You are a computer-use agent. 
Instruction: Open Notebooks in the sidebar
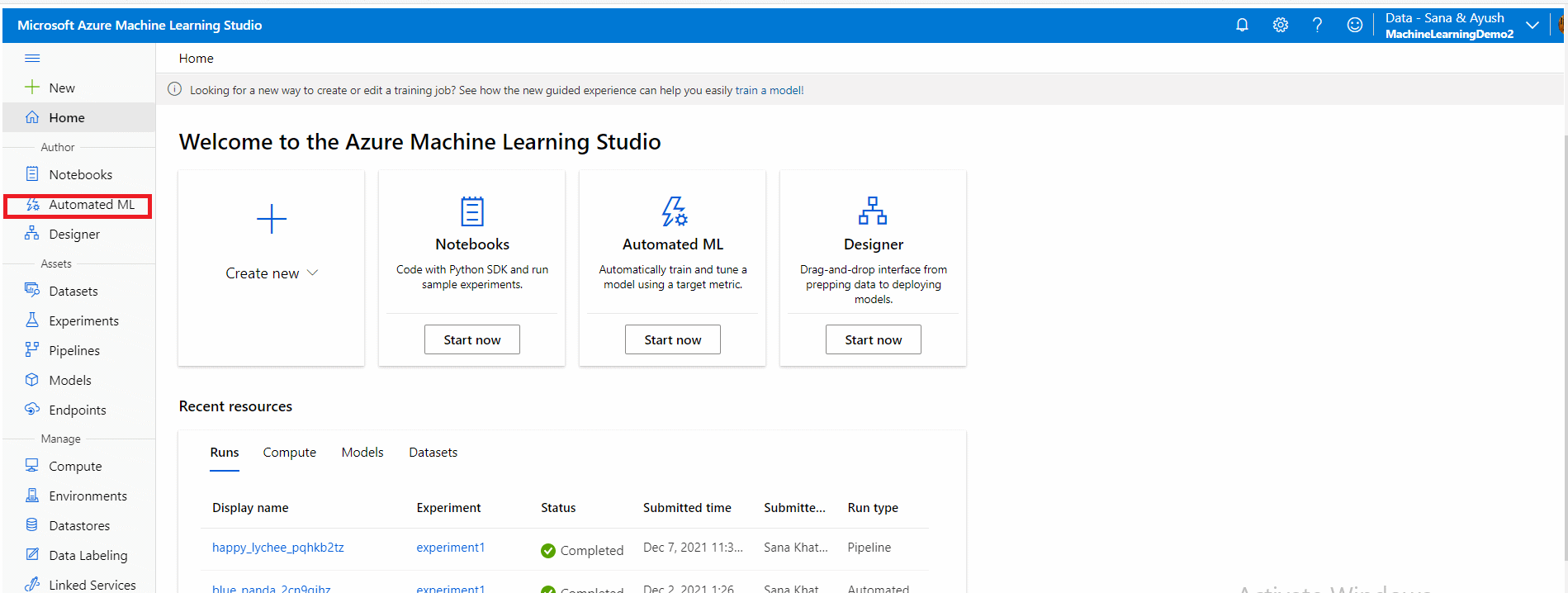click(x=81, y=174)
